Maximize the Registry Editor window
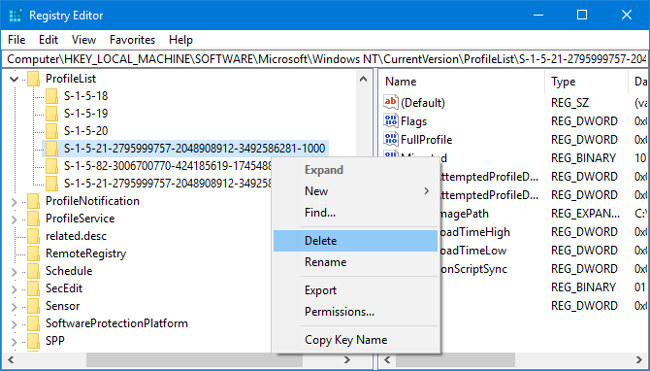Image resolution: width=650 pixels, height=371 pixels. pyautogui.click(x=582, y=15)
